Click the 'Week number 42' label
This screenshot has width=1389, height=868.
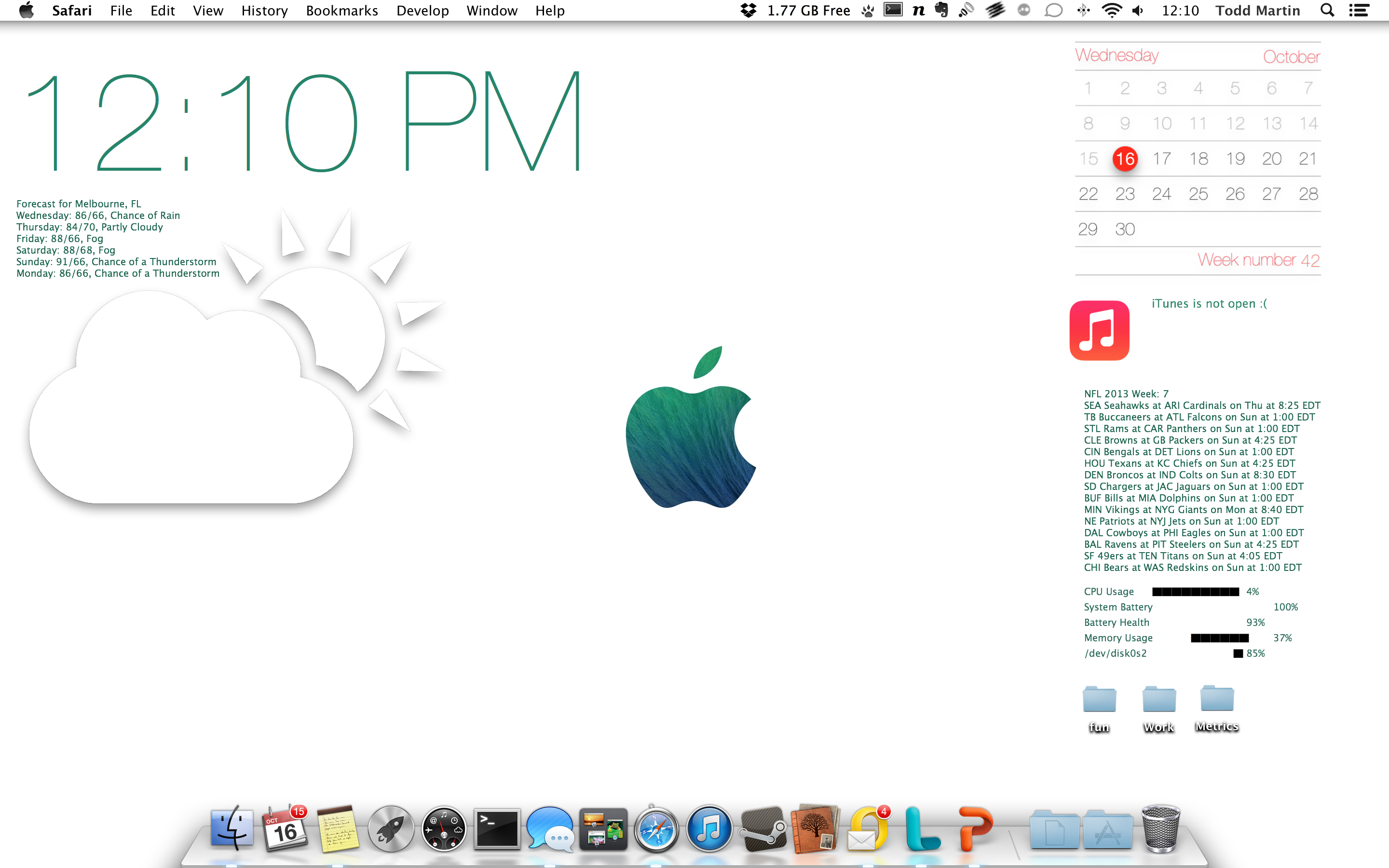[x=1258, y=260]
